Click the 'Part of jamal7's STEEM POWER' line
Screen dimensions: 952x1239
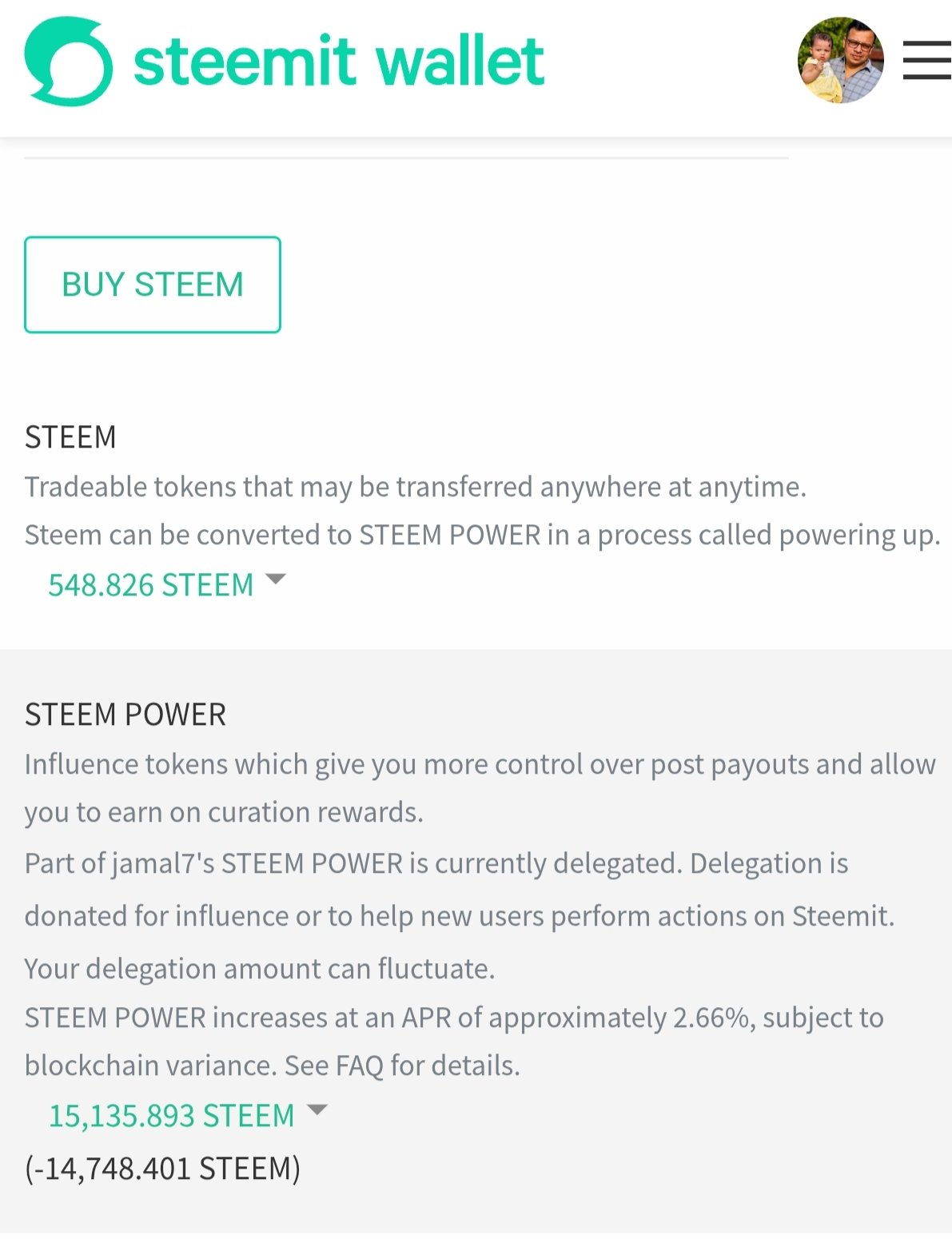(436, 864)
